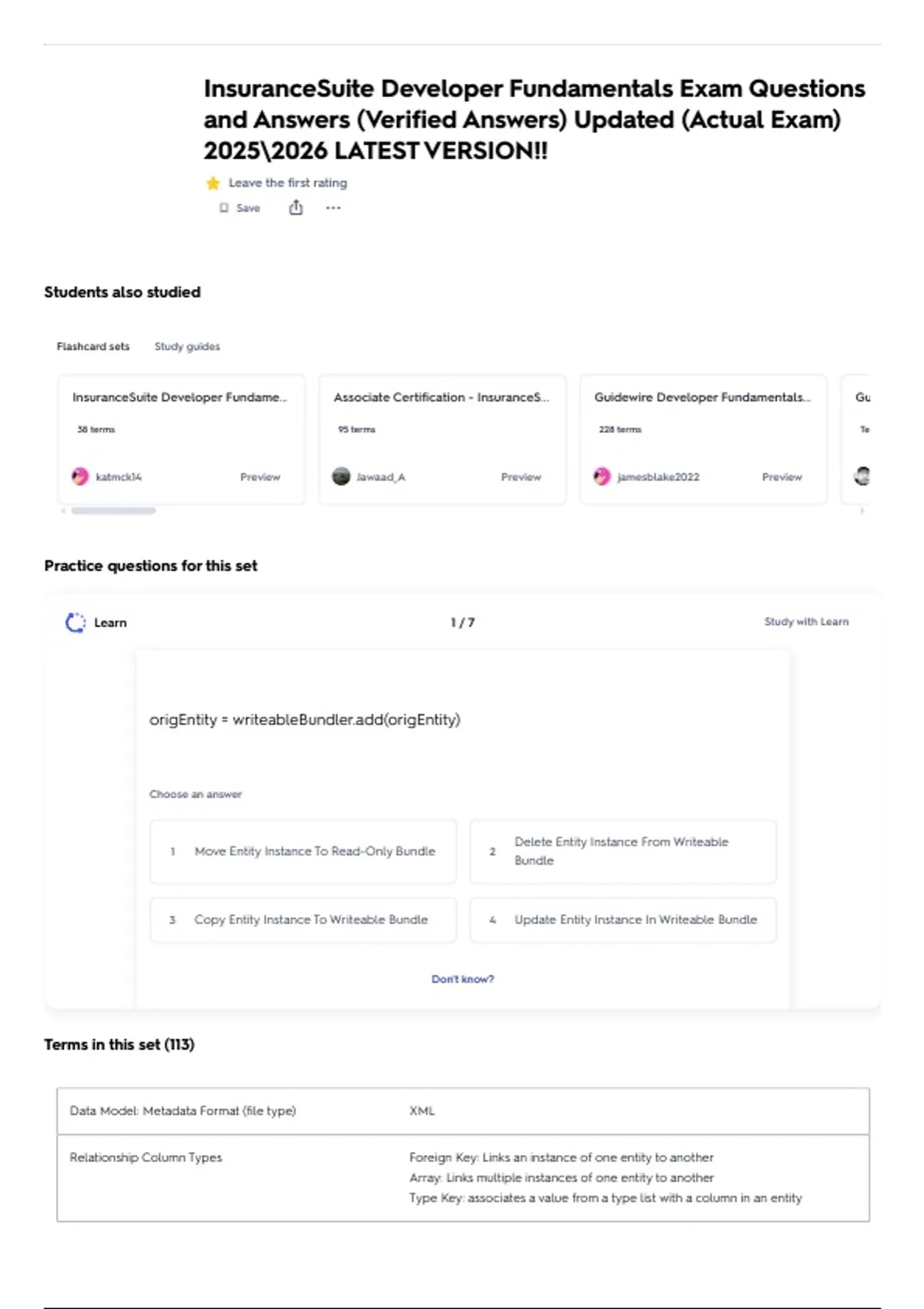Open the share icon beside Save
Viewport: 924px width, 1309px height.
point(296,207)
